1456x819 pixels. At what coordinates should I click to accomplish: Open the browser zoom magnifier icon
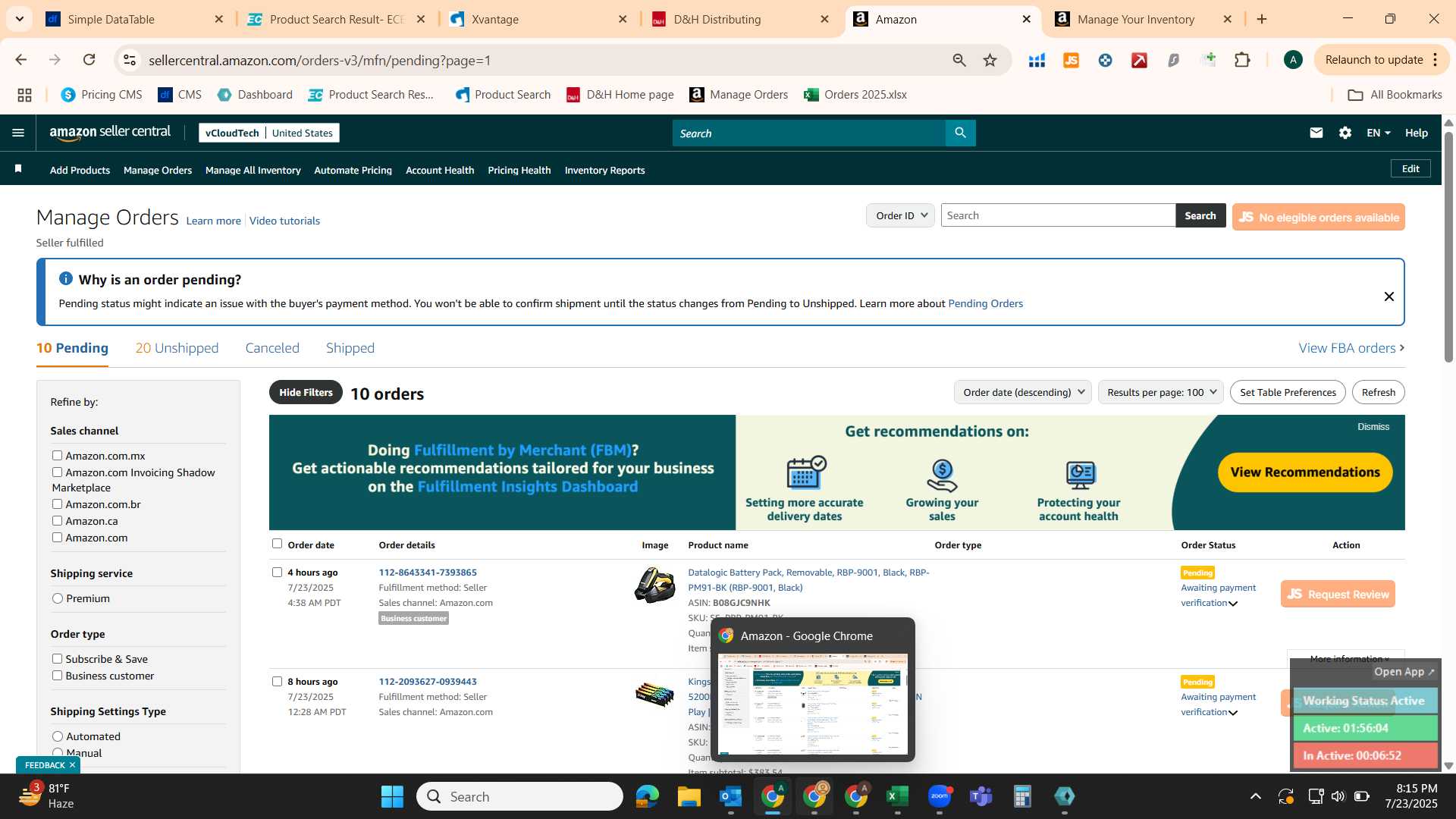pos(959,60)
